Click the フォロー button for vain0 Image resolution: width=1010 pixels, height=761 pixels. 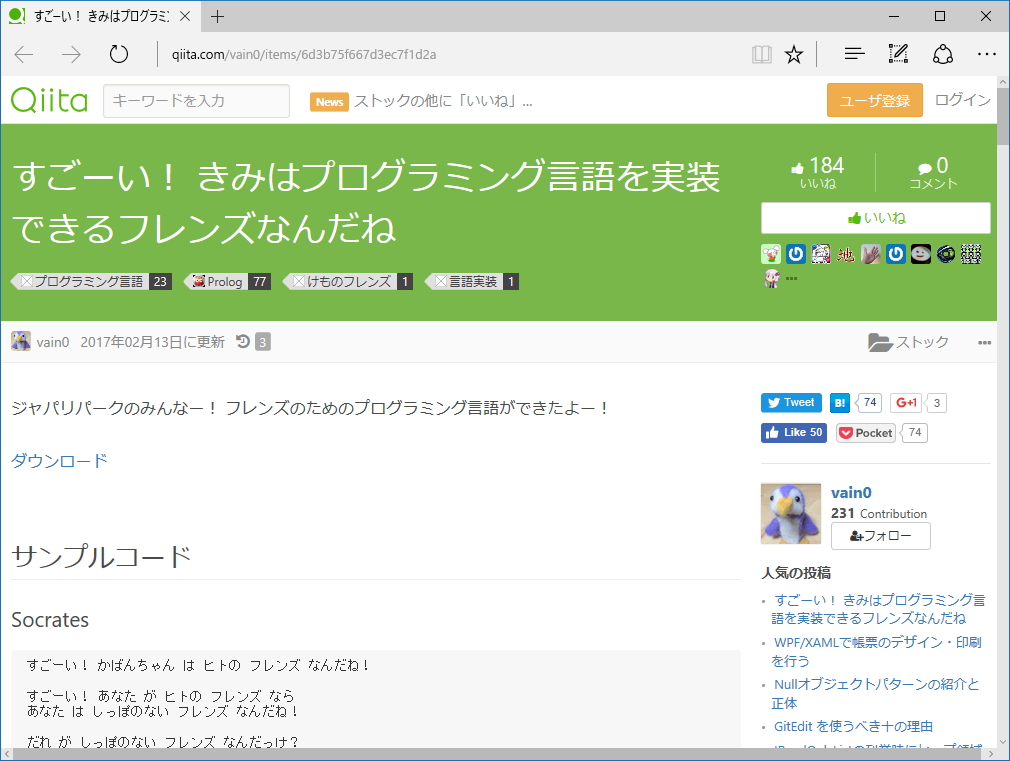[880, 535]
